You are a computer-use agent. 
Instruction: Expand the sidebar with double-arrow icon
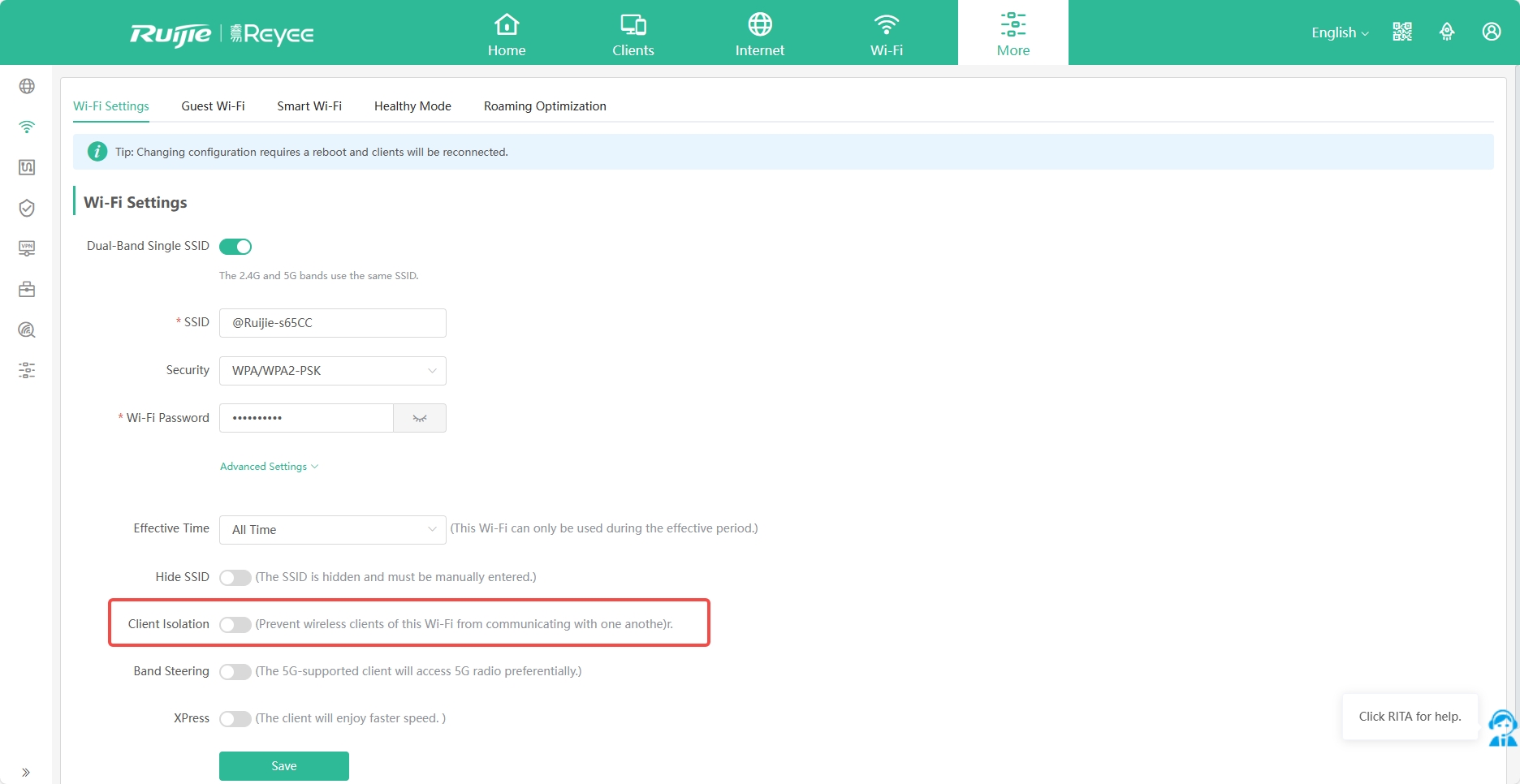(x=26, y=772)
